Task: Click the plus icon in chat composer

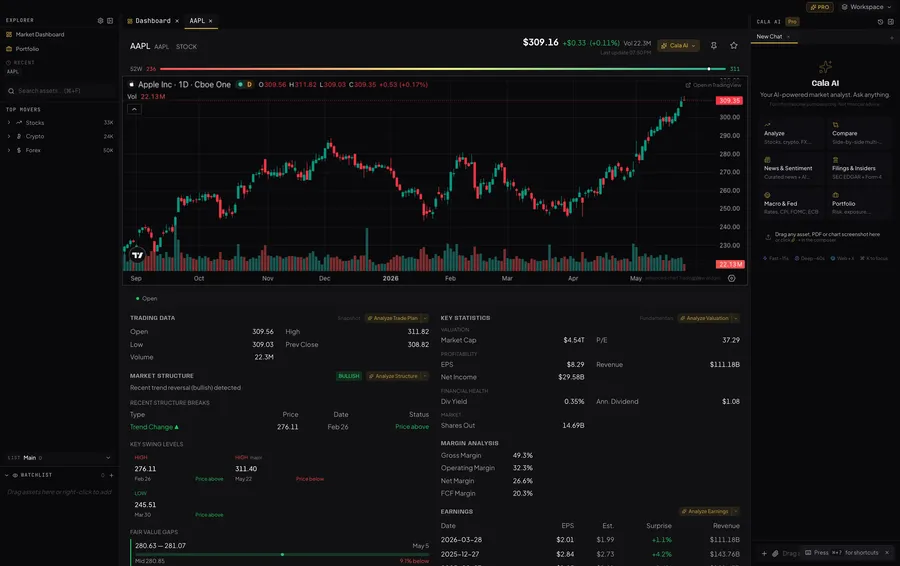Action: pos(764,553)
